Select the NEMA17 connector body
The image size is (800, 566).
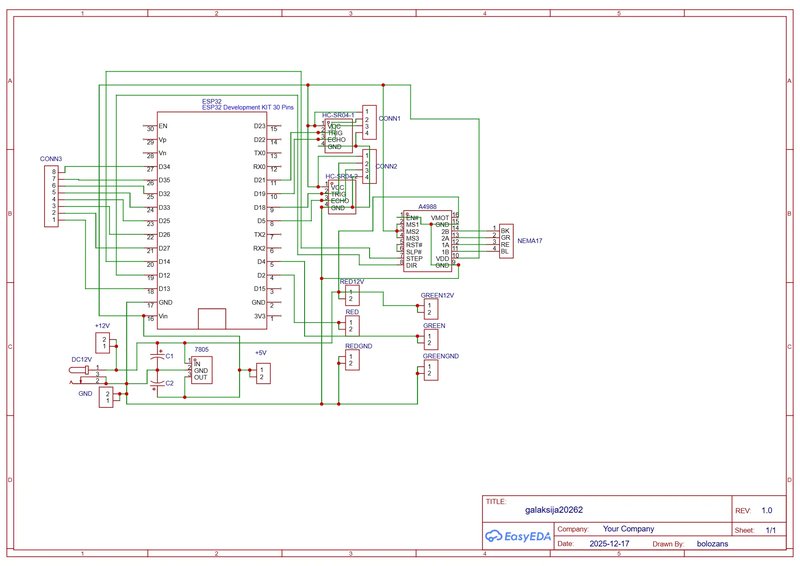tap(506, 241)
